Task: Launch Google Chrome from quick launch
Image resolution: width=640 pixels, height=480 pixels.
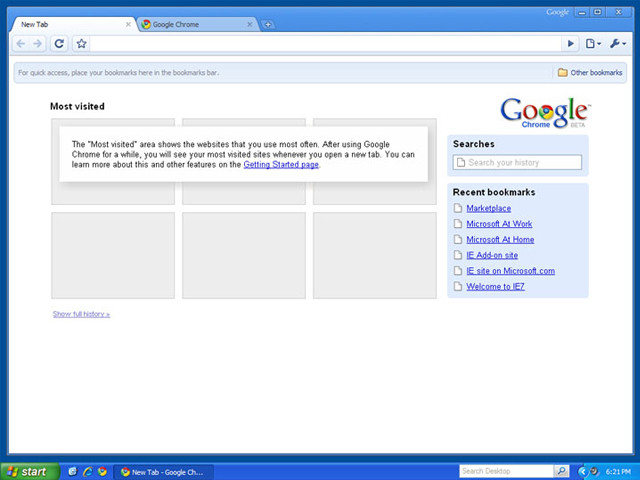Action: click(102, 472)
